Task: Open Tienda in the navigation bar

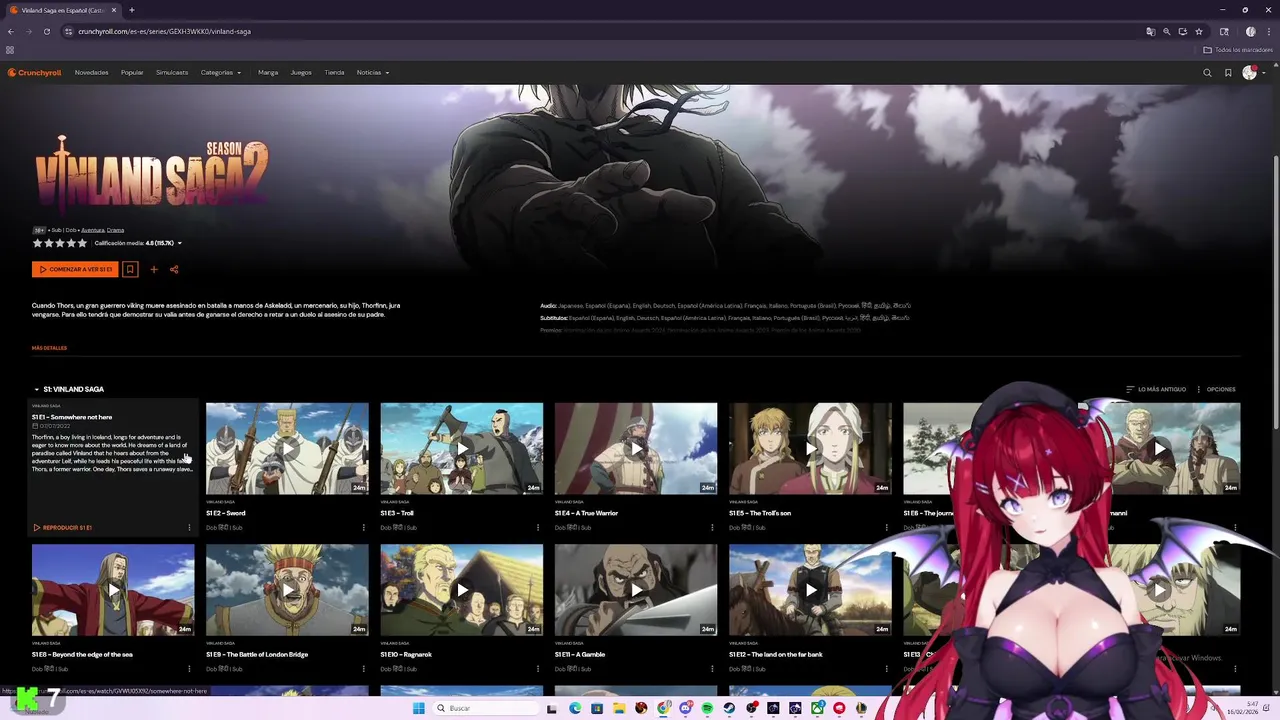Action: coord(334,72)
